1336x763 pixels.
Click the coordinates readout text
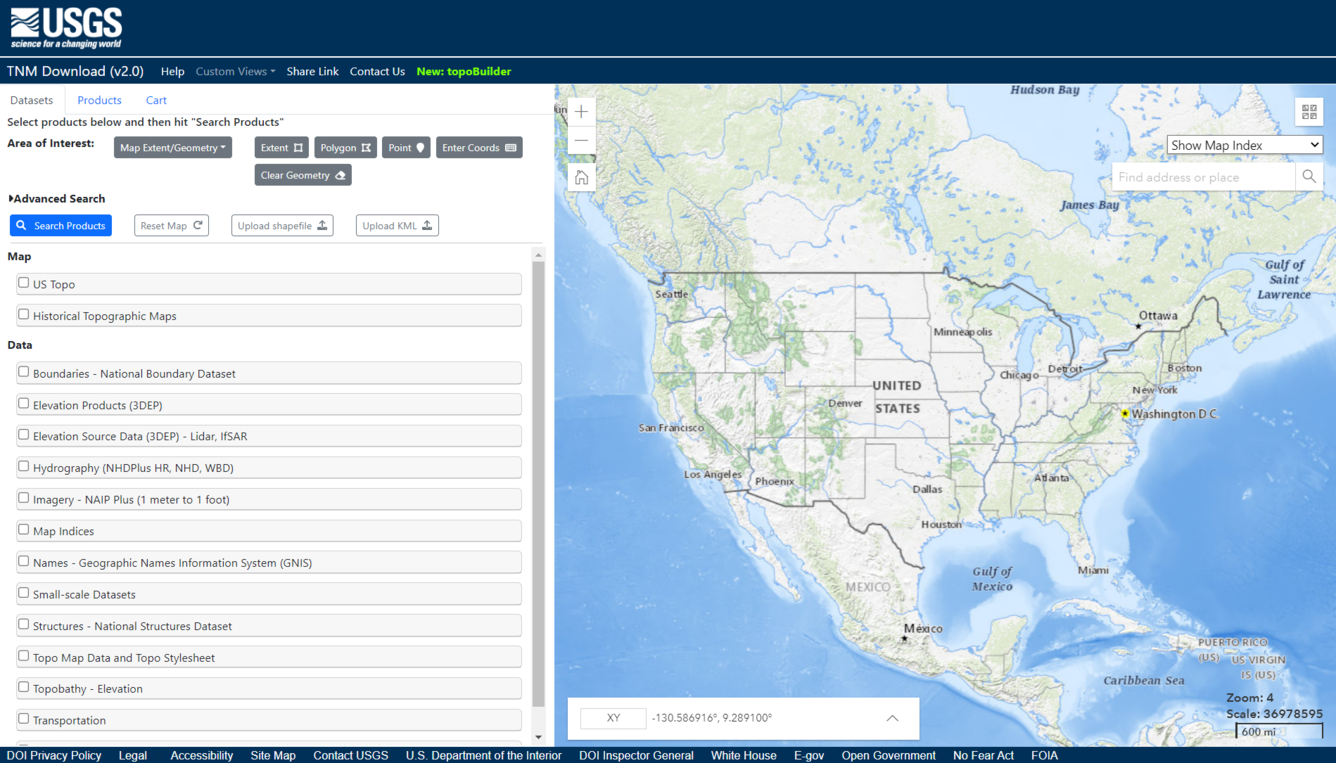click(x=712, y=718)
